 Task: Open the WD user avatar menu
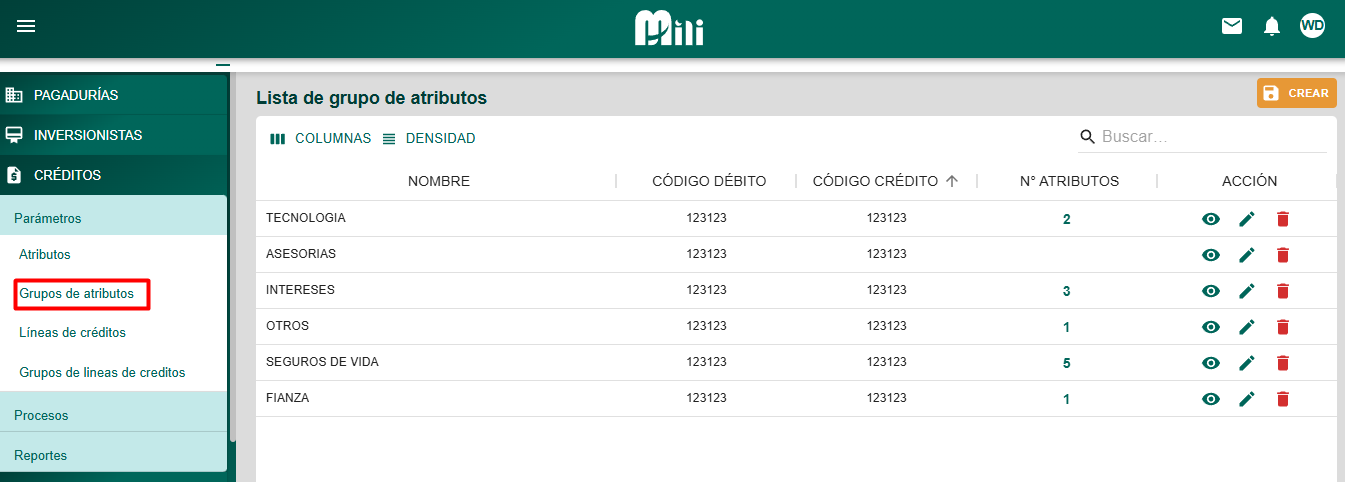pyautogui.click(x=1312, y=27)
